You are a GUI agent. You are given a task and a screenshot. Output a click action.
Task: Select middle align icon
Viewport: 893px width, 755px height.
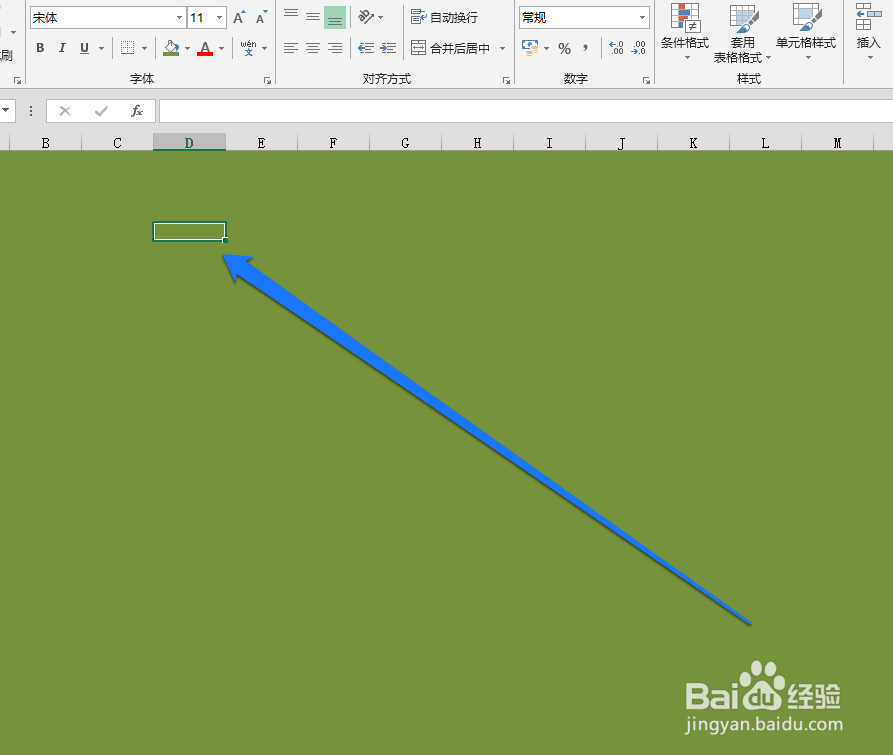(313, 17)
